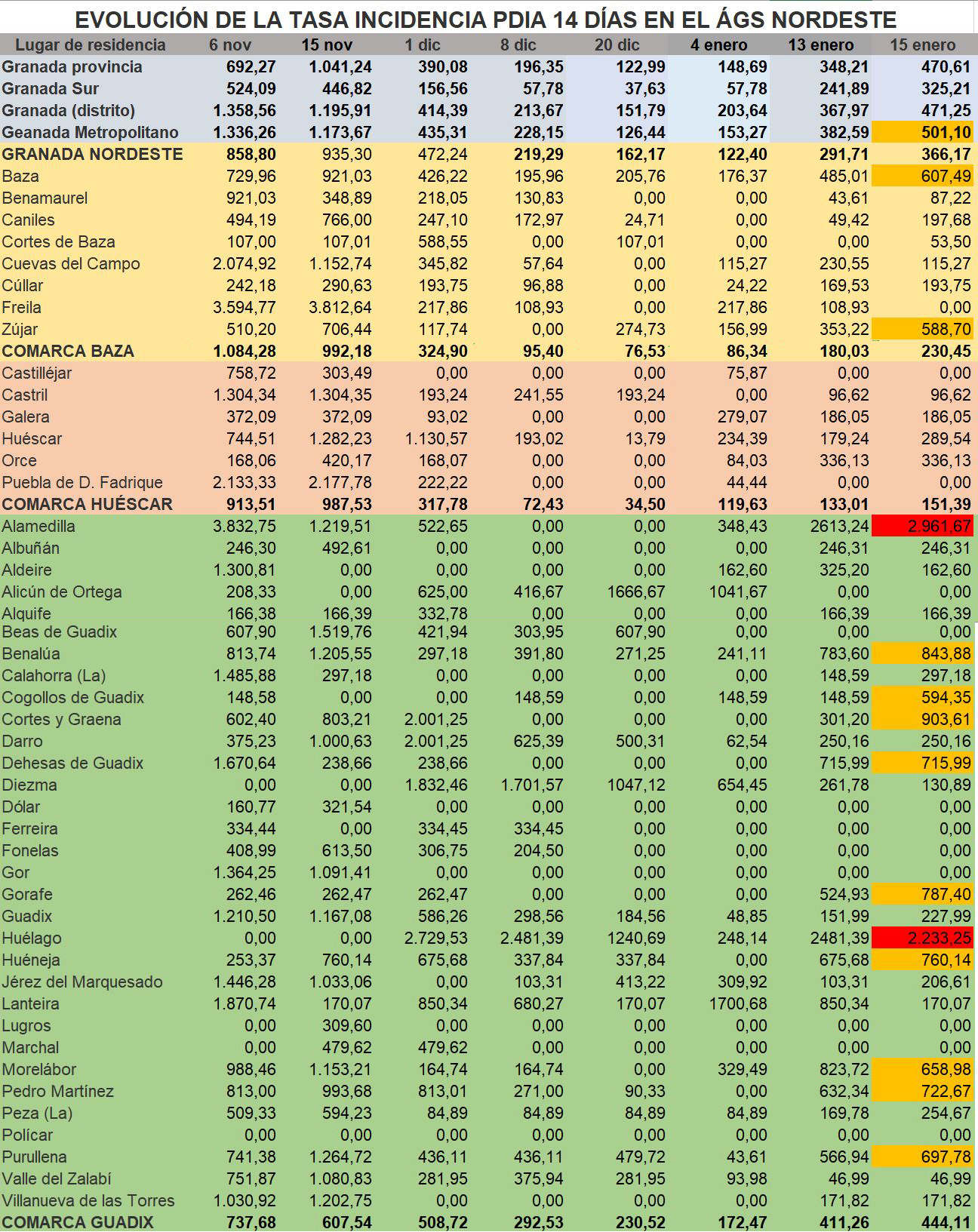Select the "4 enero" column header
Viewport: 978px width, 1232px height.
coord(718,45)
